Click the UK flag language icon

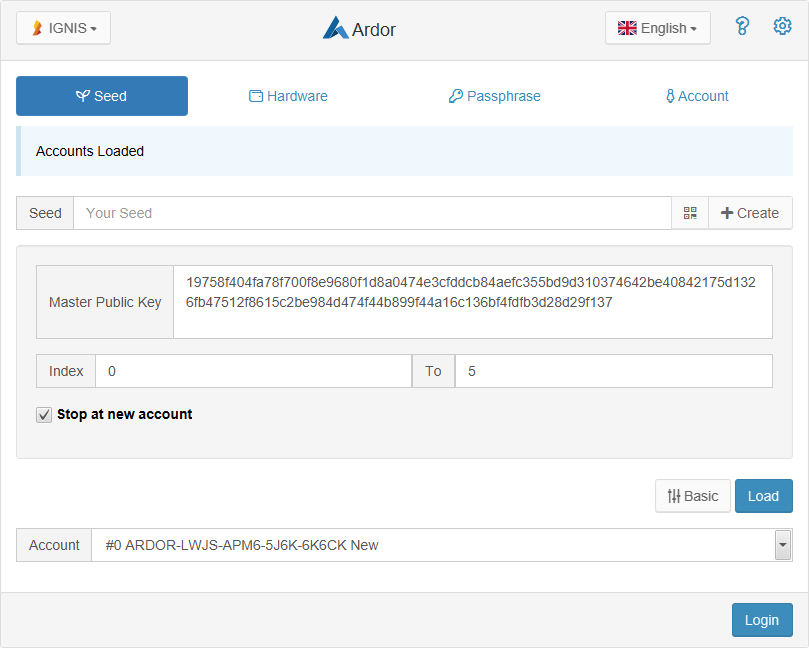[627, 28]
